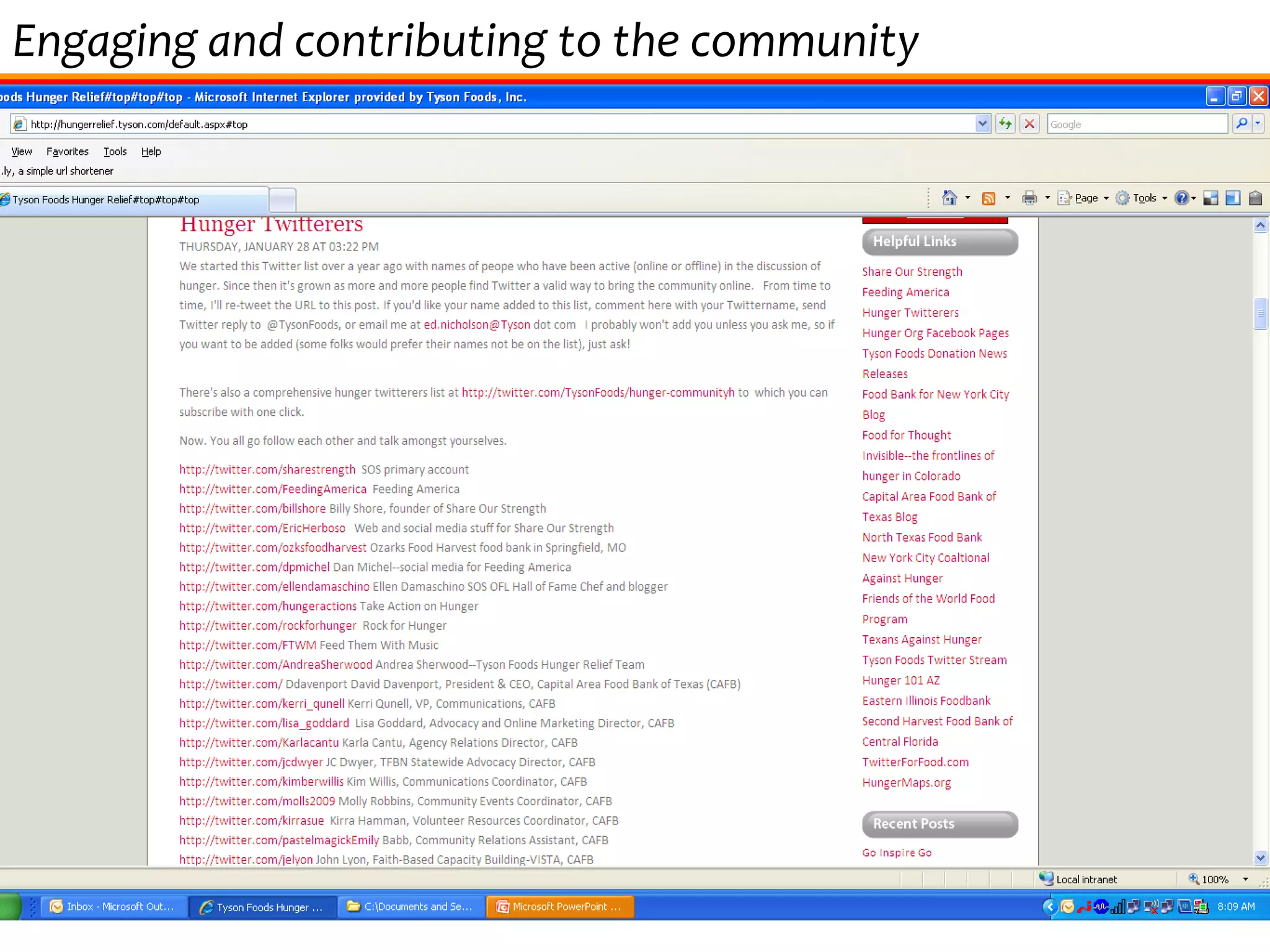The height and width of the screenshot is (952, 1270).
Task: Open the Tools toolbar dropdown with gear
Action: point(1141,198)
